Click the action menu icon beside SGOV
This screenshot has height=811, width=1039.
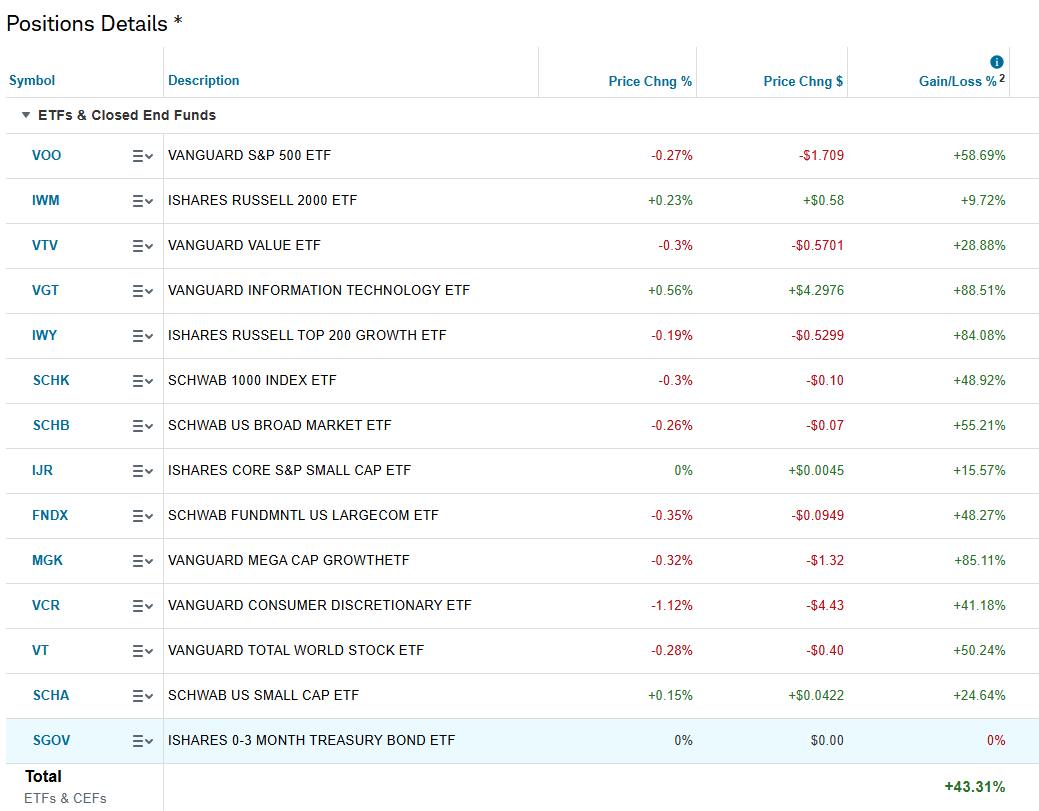tap(142, 741)
